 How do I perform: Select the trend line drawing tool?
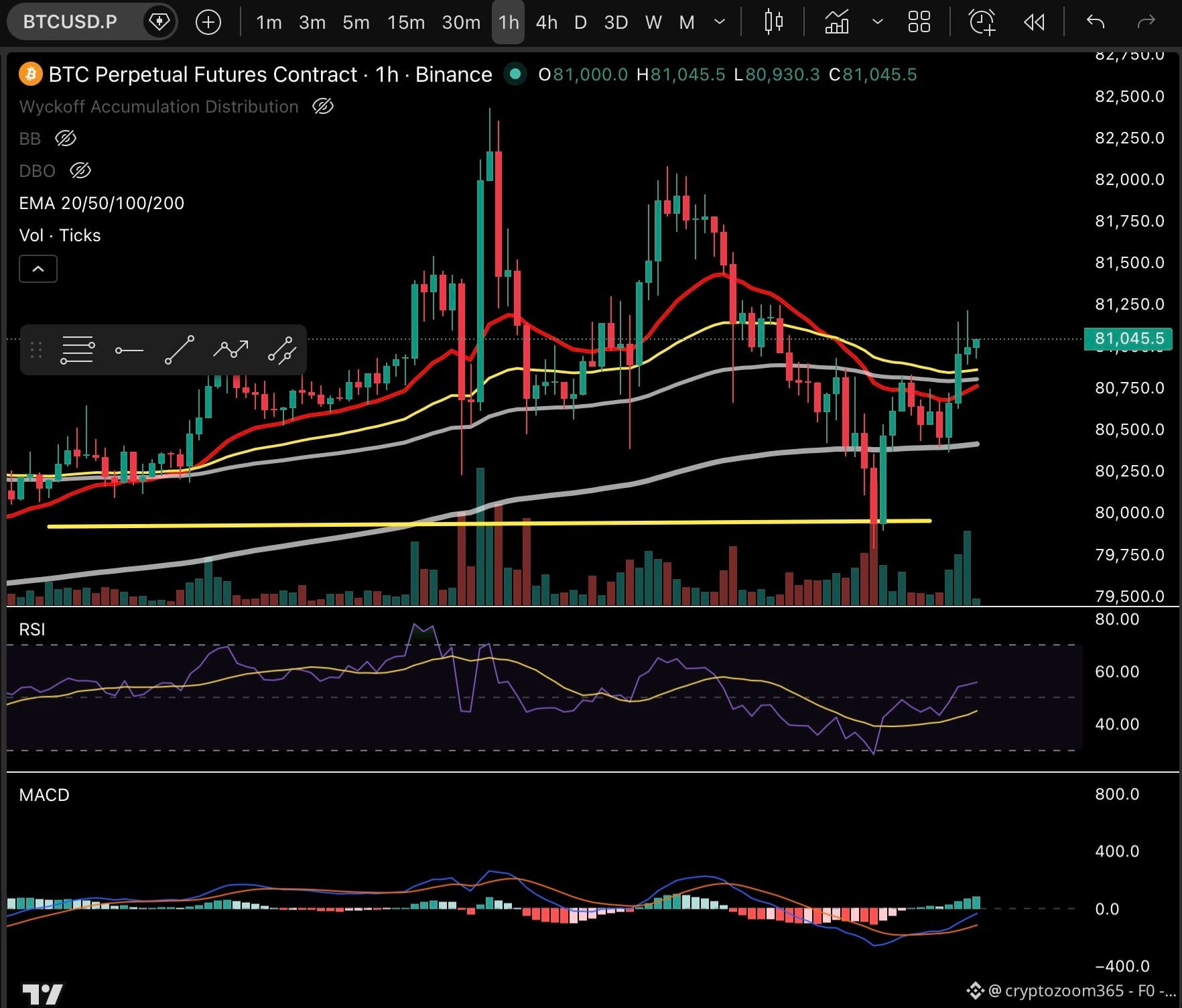[180, 350]
